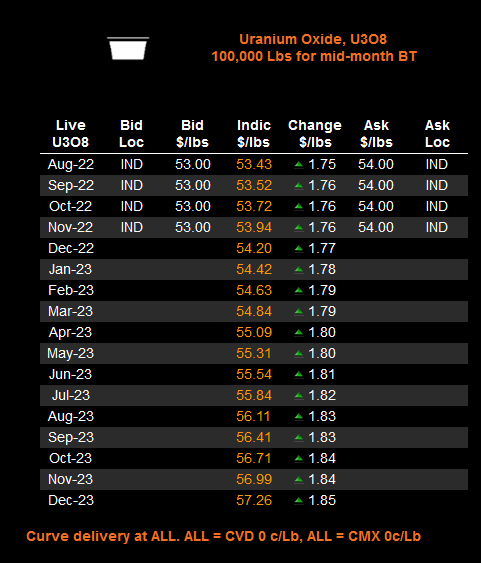Click the green up arrow in Jul-23 row
This screenshot has height=563, width=481.
coord(299,396)
